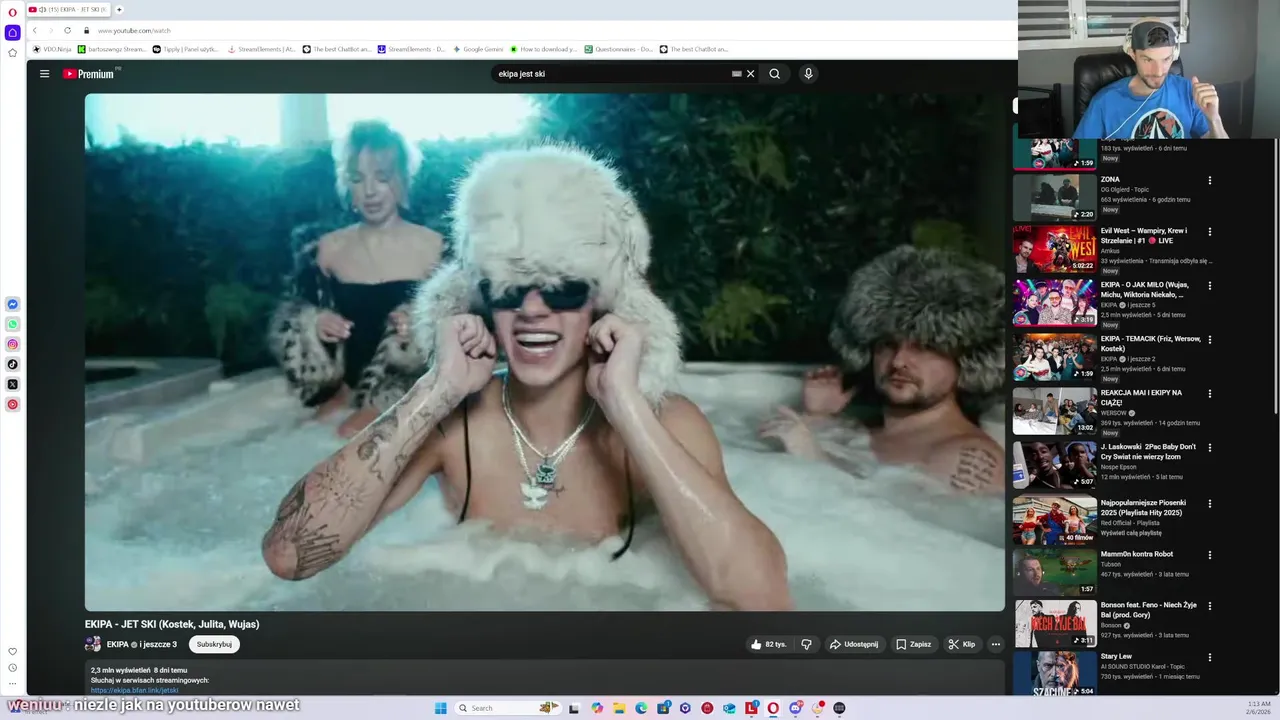Screen dimensions: 1280x720
Task: Open options menu for O JAK MIŁO video
Action: [1210, 286]
